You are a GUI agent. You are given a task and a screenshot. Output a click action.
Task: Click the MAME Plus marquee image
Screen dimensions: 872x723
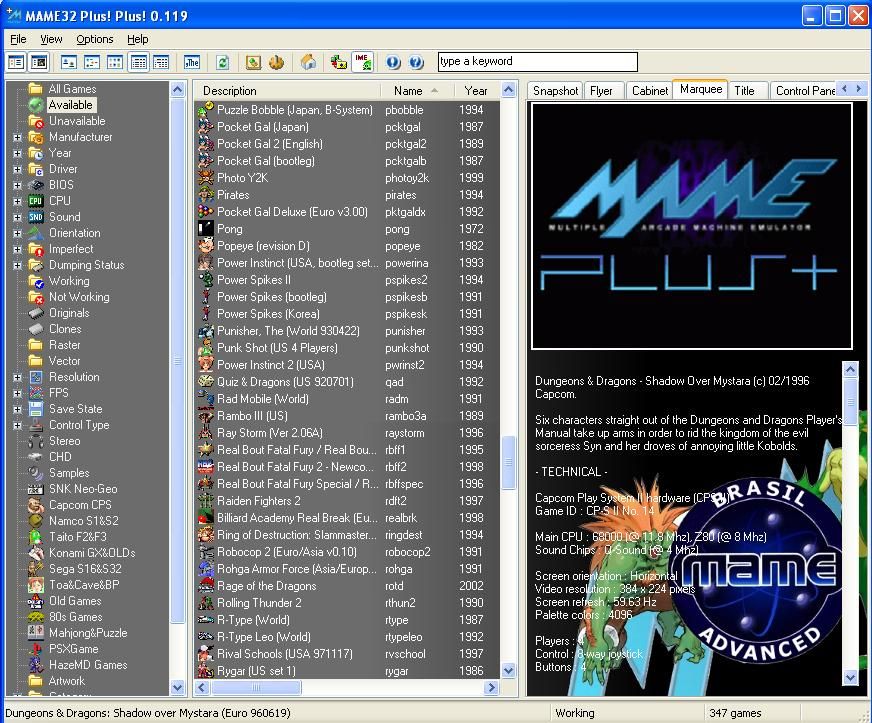[692, 226]
